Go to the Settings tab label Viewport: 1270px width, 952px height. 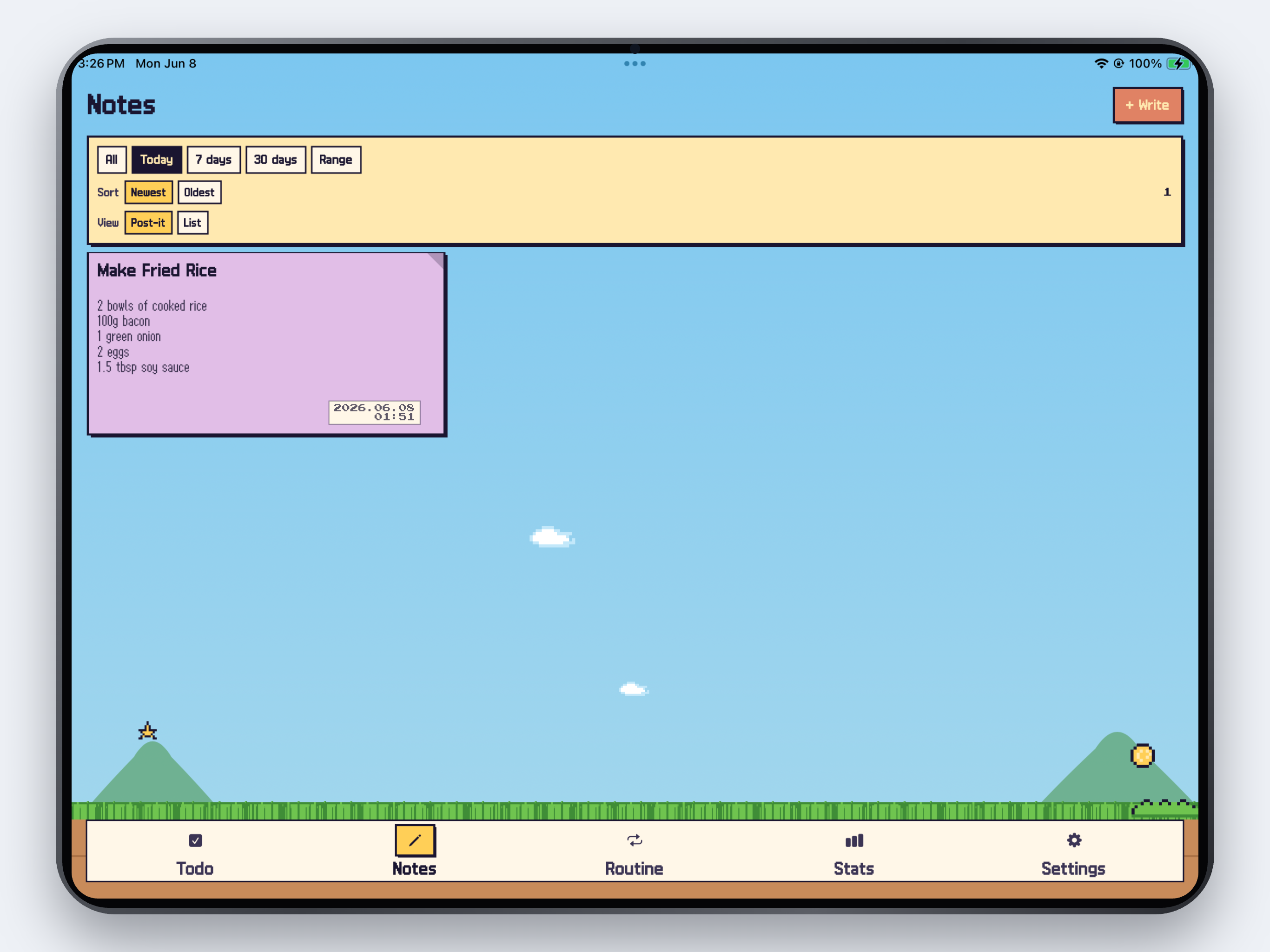click(1074, 868)
